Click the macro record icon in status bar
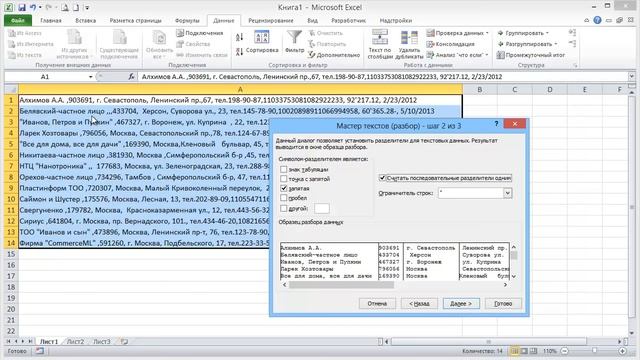 39,351
